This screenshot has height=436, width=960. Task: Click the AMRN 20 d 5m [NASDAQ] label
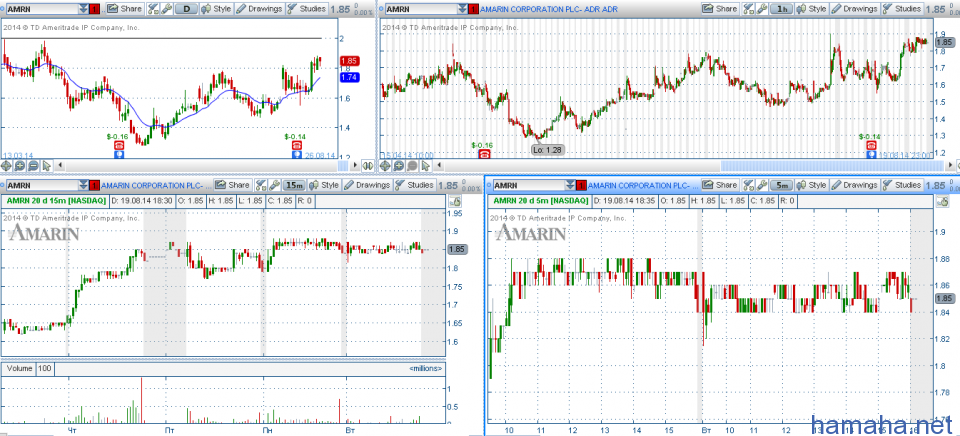tap(541, 201)
